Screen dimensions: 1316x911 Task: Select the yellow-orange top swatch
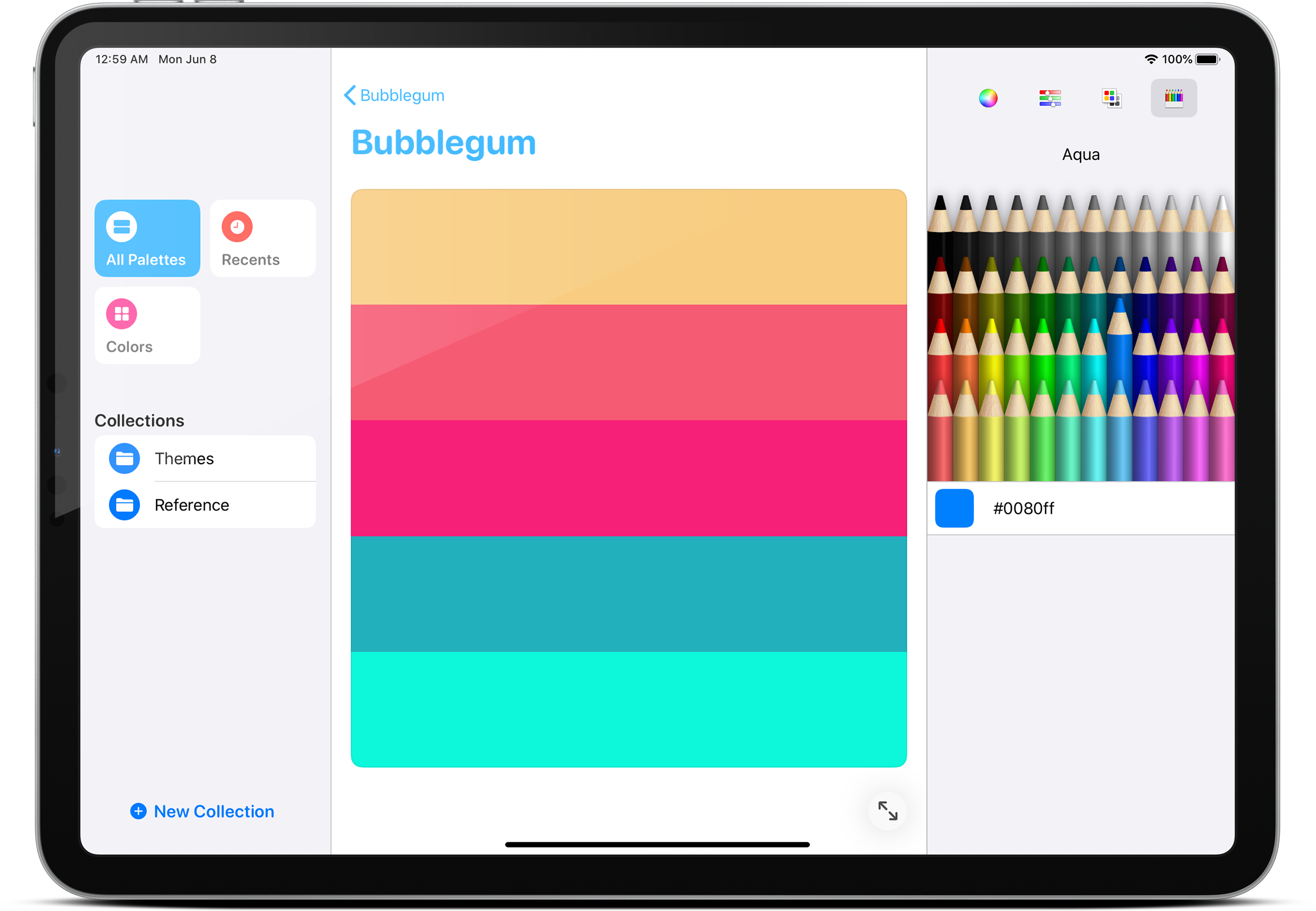(628, 247)
